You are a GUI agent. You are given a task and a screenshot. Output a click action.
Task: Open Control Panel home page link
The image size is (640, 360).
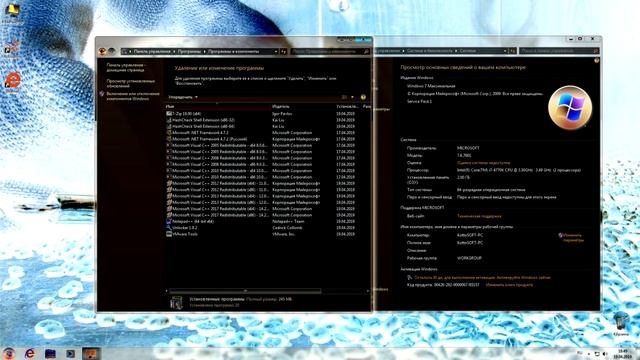126,67
